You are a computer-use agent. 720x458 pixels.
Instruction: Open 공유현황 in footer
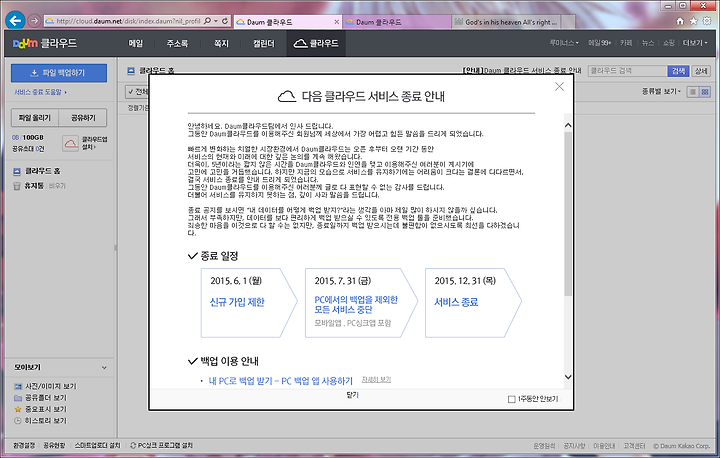(x=54, y=446)
